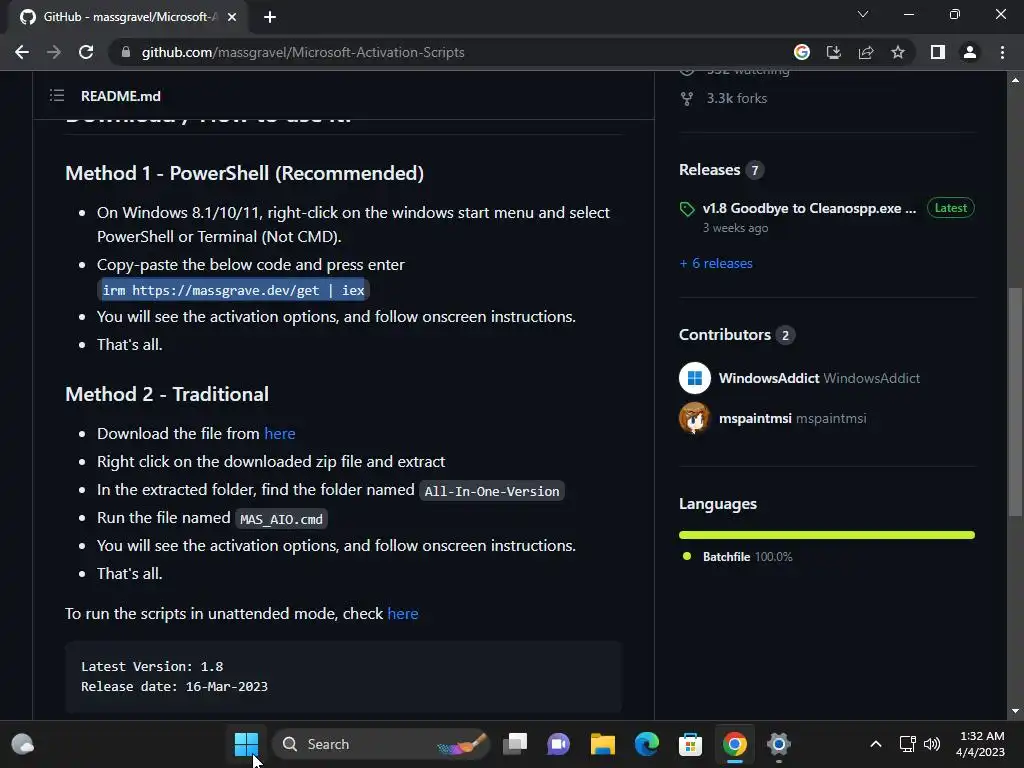
Task: Open Settings from taskbar
Action: pos(778,744)
